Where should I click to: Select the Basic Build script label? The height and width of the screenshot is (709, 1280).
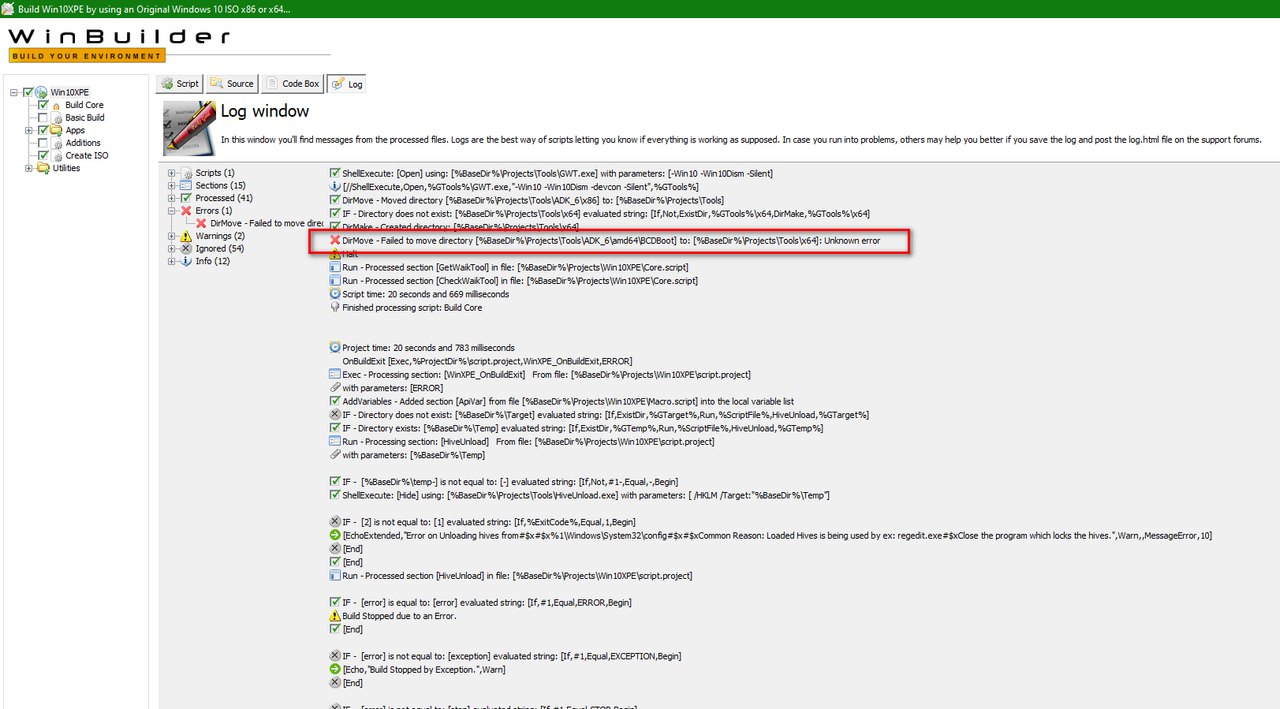[x=85, y=118]
